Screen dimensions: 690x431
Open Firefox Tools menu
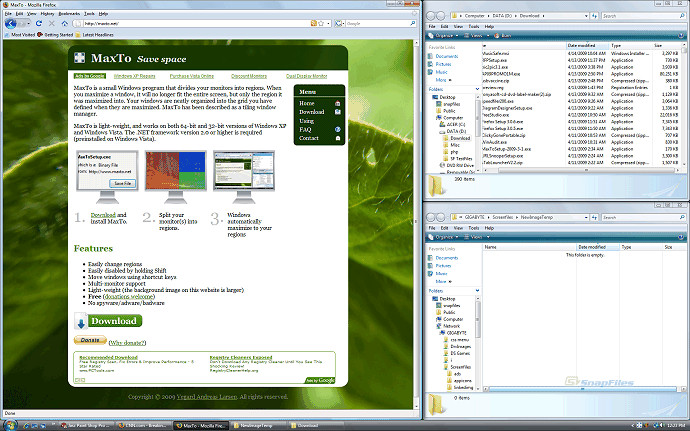point(89,14)
